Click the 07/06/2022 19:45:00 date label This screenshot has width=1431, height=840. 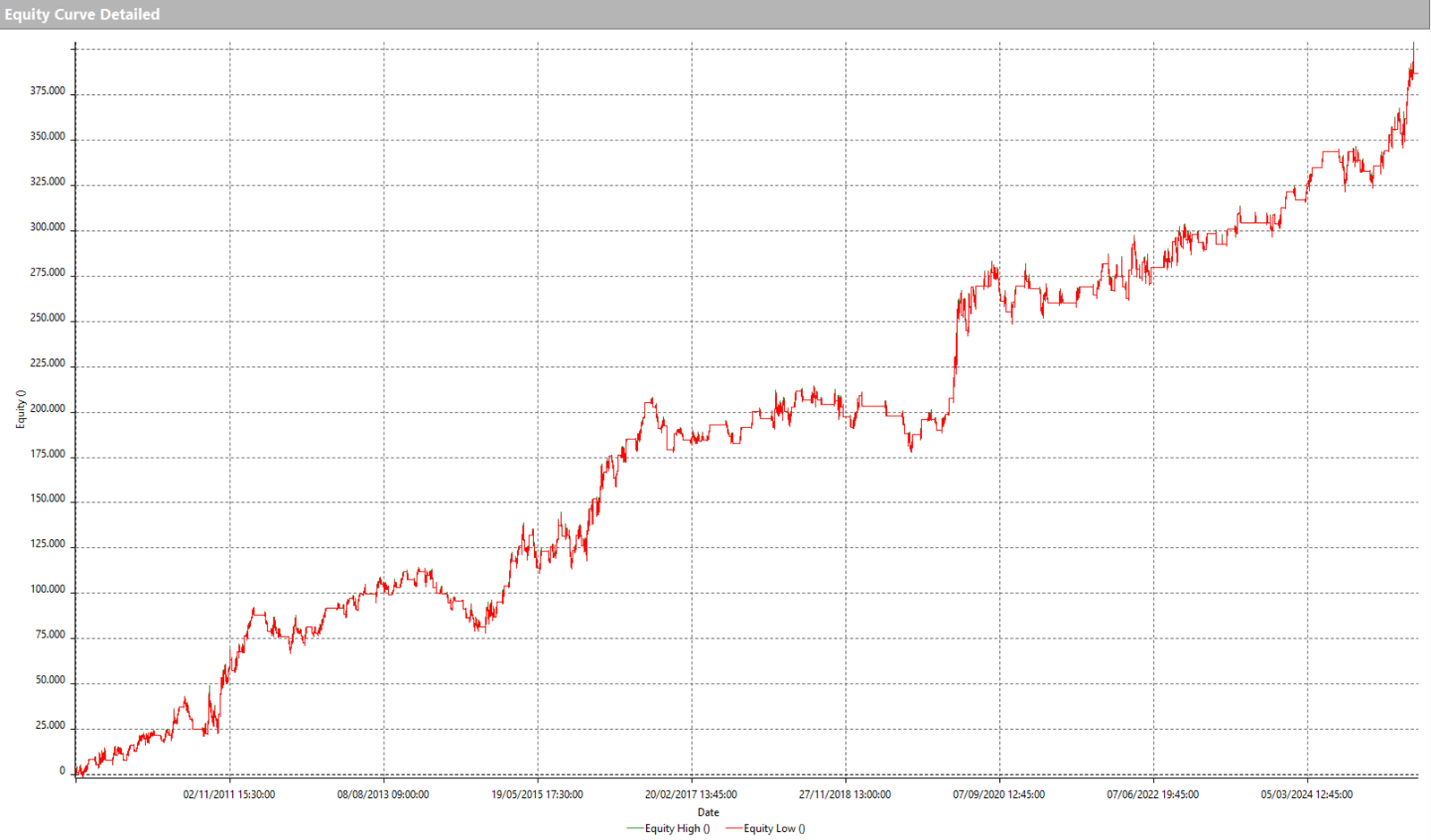point(1152,794)
